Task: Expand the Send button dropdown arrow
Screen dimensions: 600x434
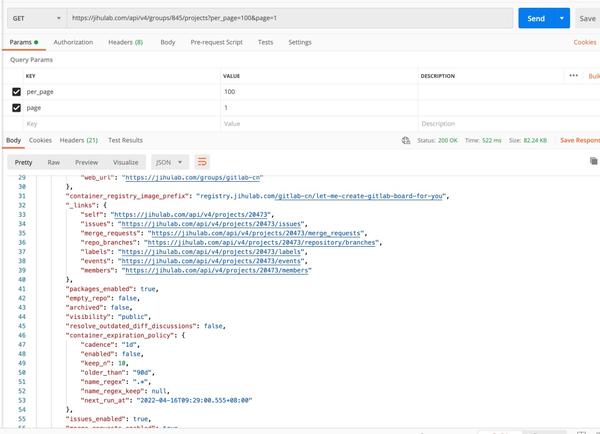Action: 563,18
